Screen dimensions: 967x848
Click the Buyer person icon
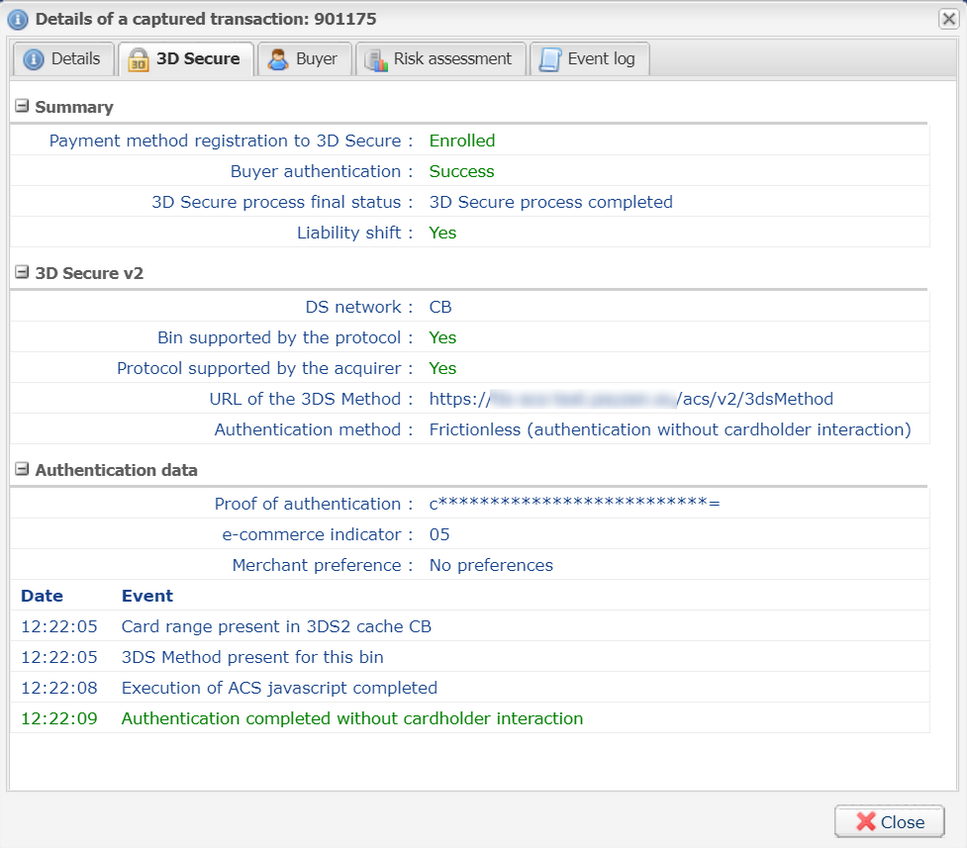tap(278, 59)
